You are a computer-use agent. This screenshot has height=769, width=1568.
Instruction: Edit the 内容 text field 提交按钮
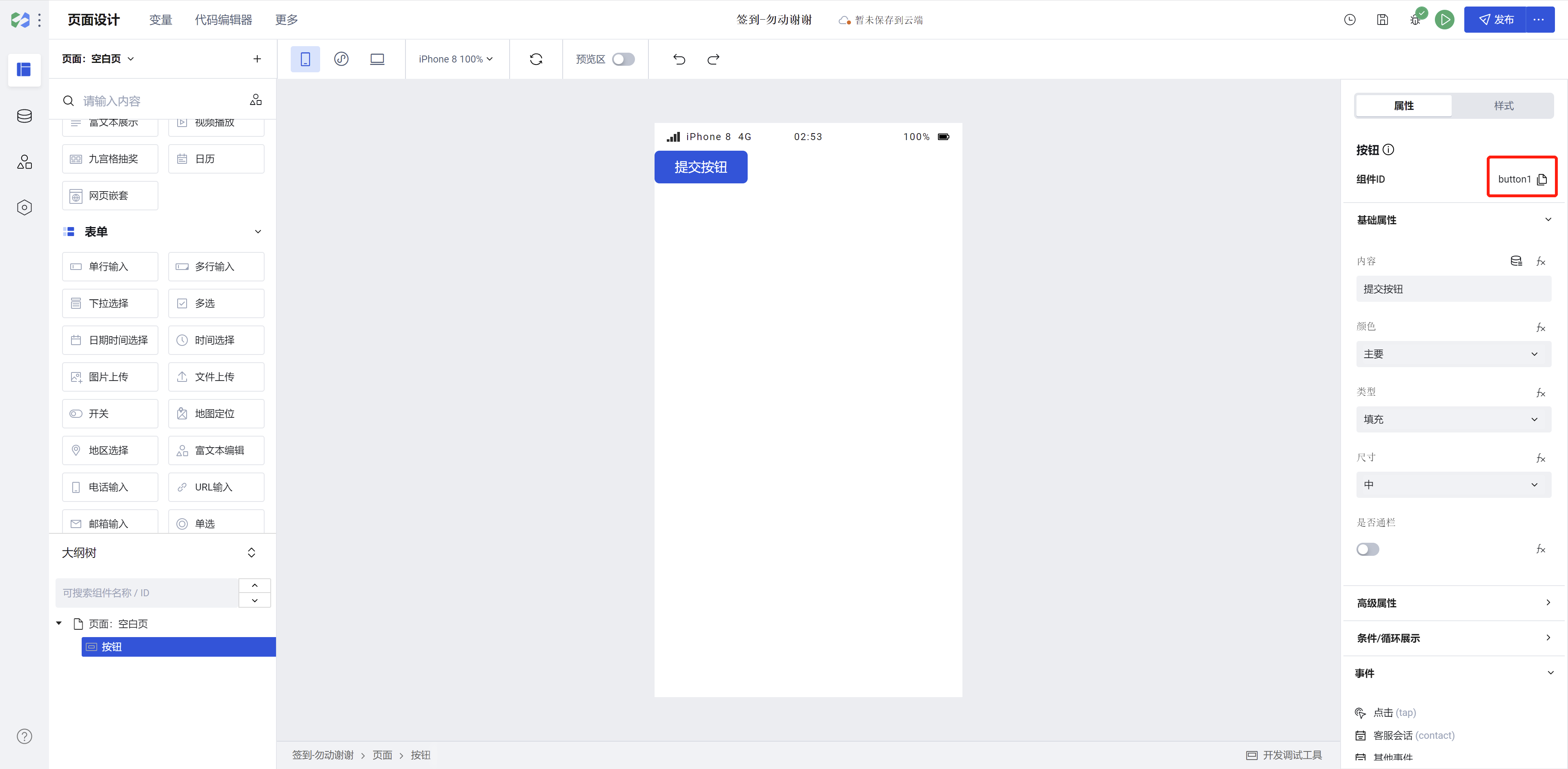(1454, 289)
